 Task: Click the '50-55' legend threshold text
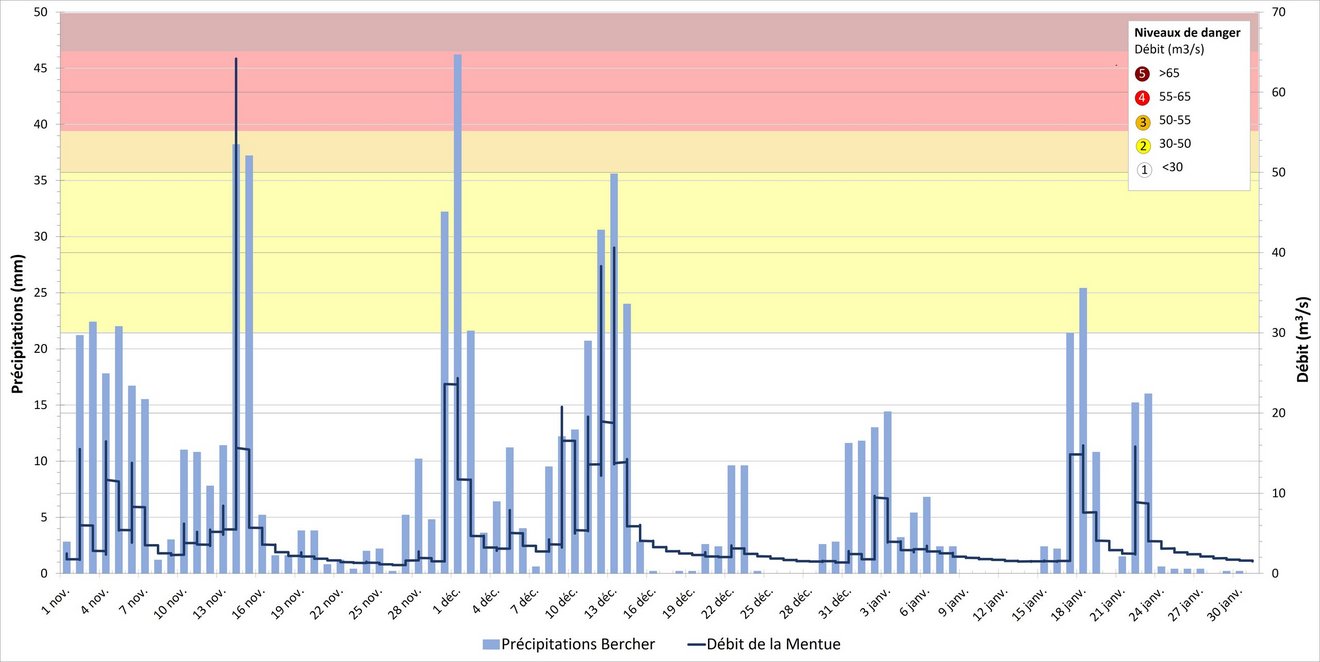tap(1175, 121)
